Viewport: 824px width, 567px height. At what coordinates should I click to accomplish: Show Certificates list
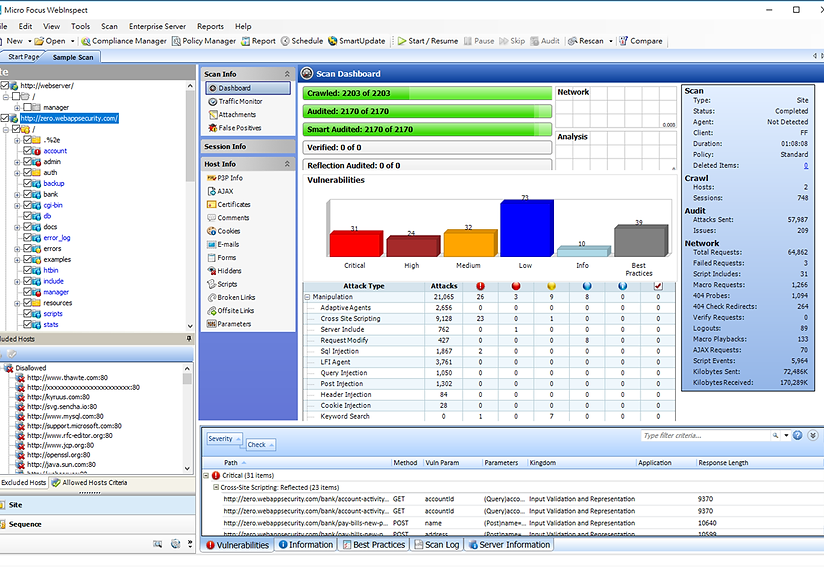pyautogui.click(x=229, y=204)
